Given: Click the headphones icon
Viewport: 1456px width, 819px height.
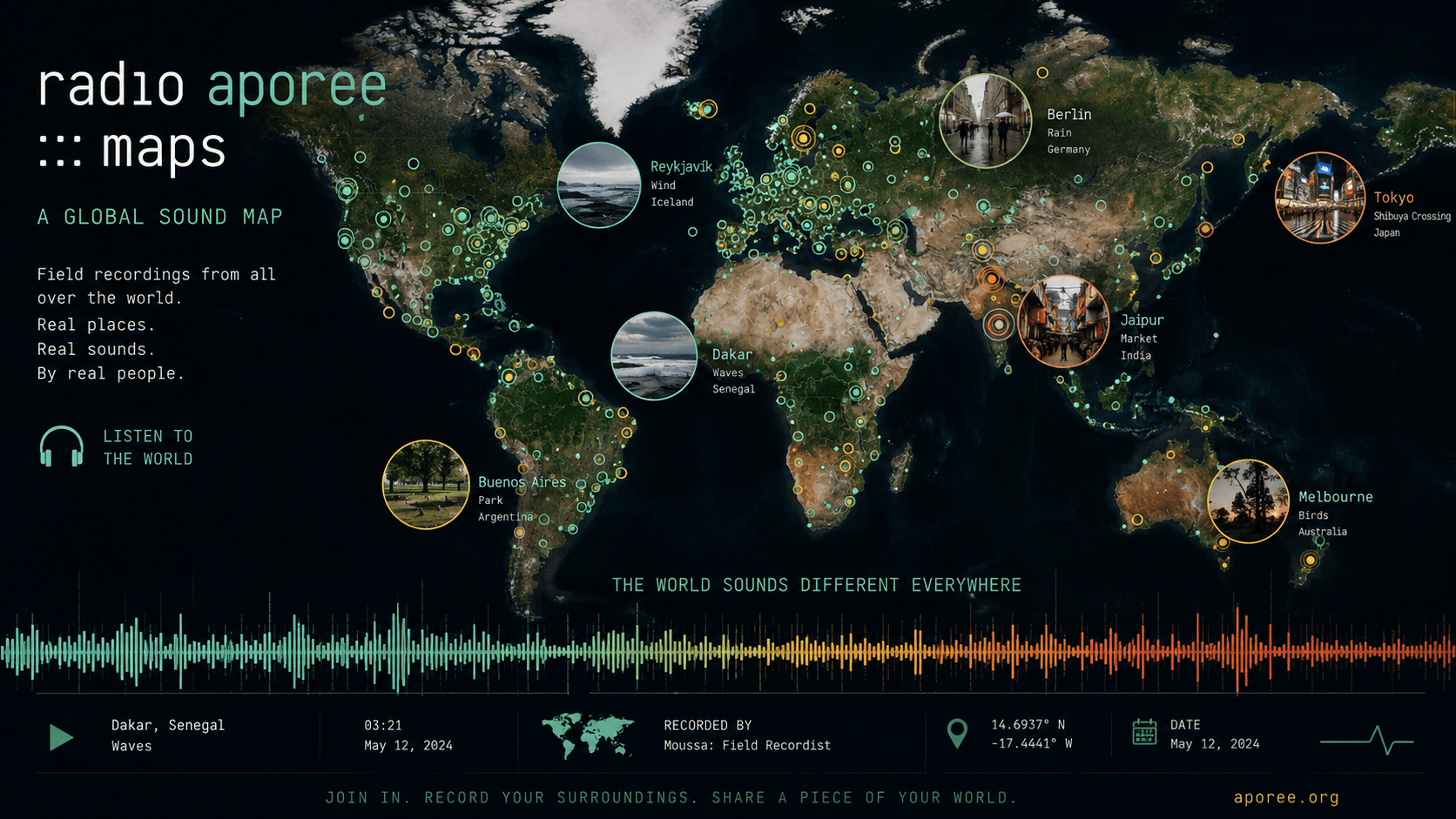Looking at the screenshot, I should [x=62, y=446].
